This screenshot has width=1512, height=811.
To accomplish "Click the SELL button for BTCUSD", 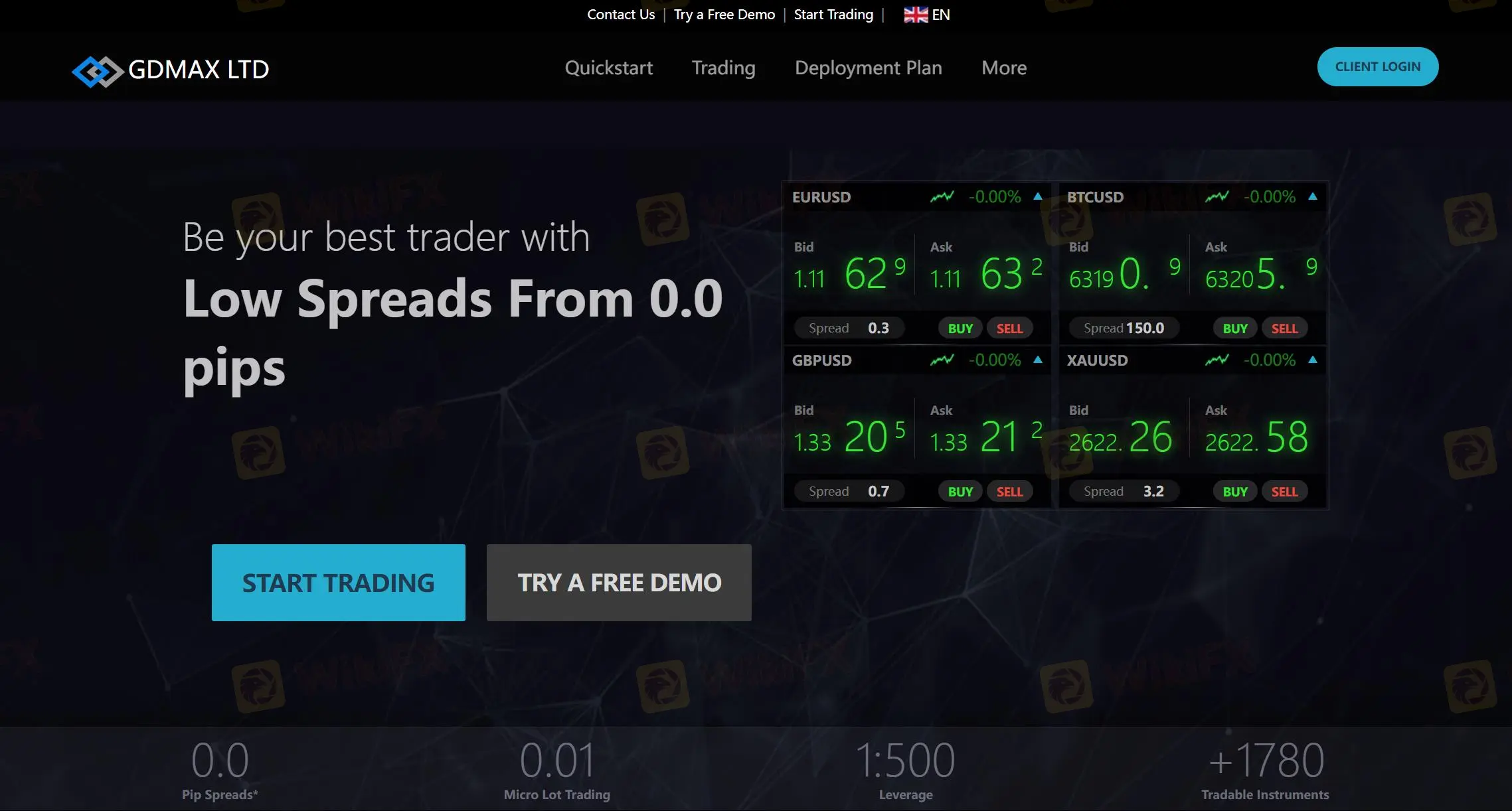I will point(1283,328).
